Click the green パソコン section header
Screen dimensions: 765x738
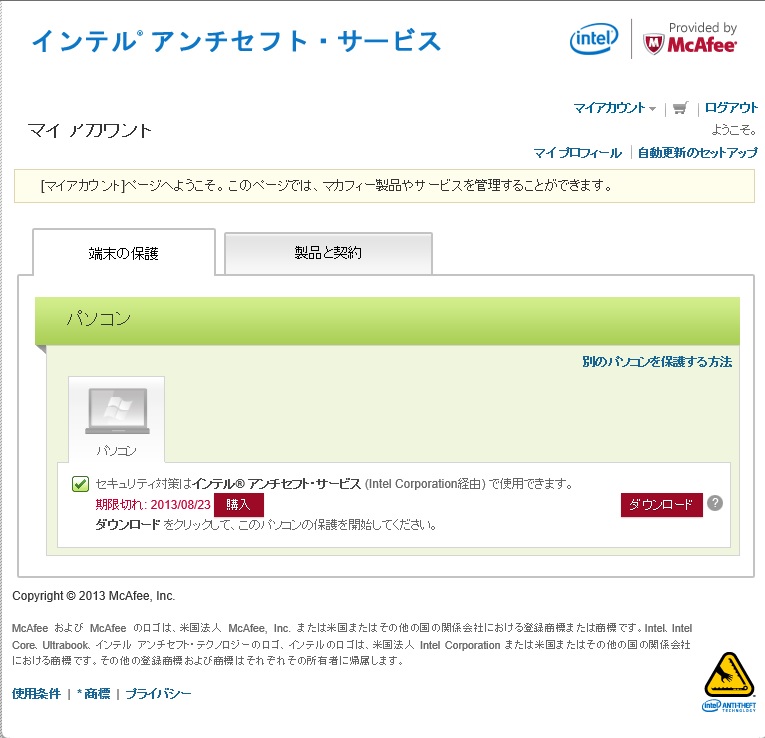[x=387, y=320]
